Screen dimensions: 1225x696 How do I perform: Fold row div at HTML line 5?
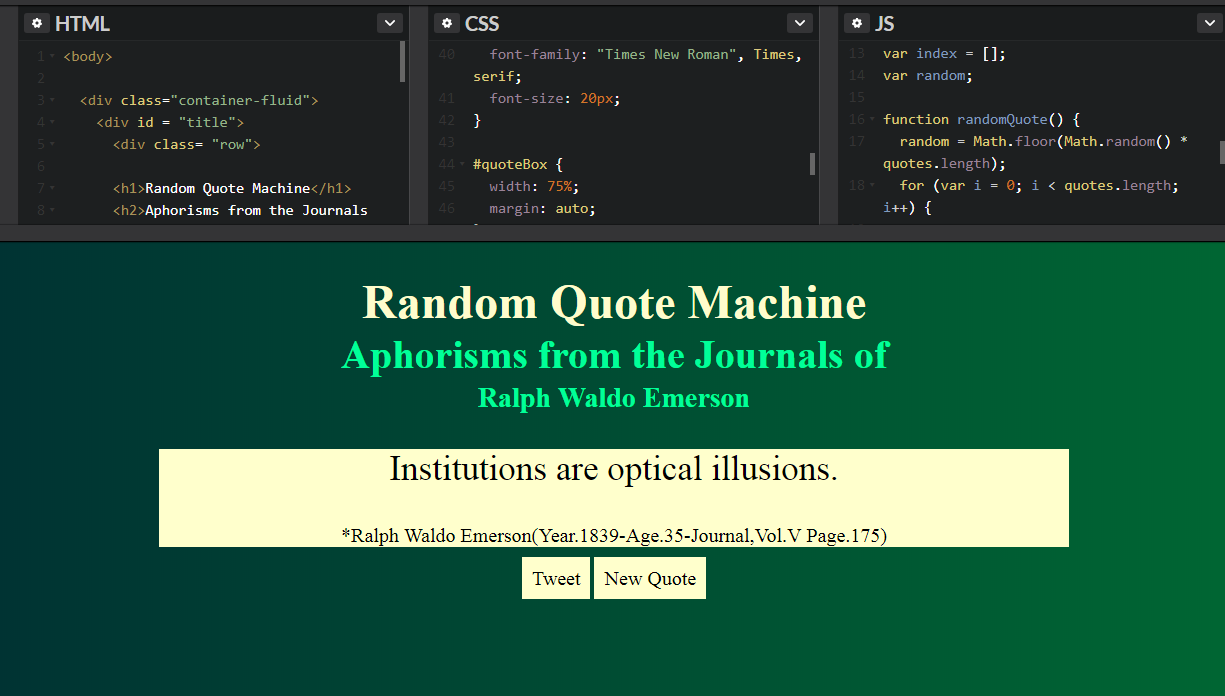click(52, 145)
